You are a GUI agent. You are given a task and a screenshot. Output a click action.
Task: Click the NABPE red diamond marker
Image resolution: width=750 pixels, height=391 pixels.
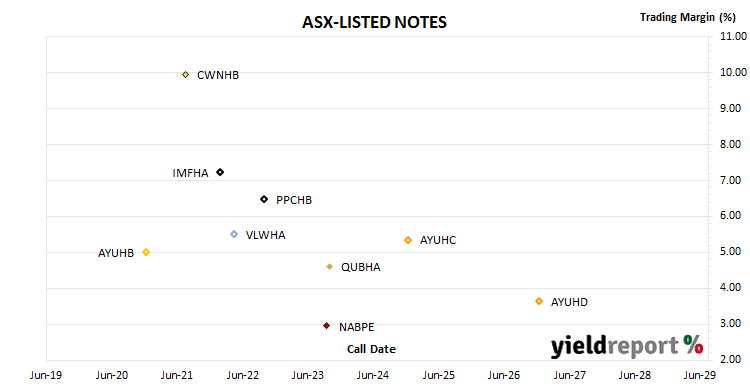click(327, 326)
